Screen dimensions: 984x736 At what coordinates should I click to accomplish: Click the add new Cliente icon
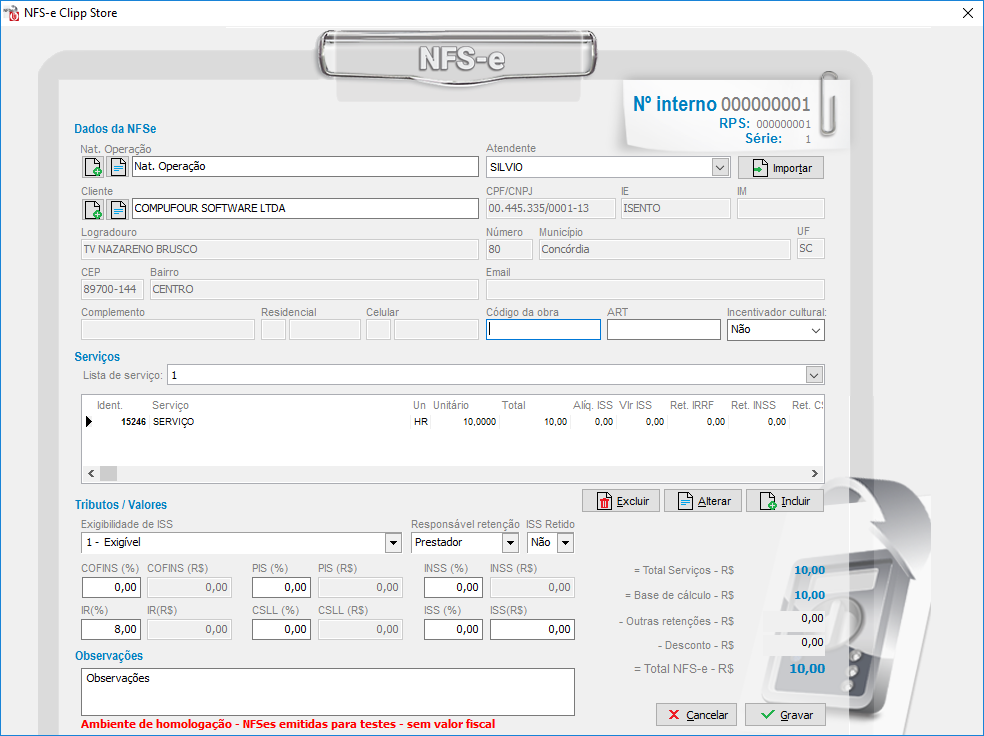pos(92,209)
